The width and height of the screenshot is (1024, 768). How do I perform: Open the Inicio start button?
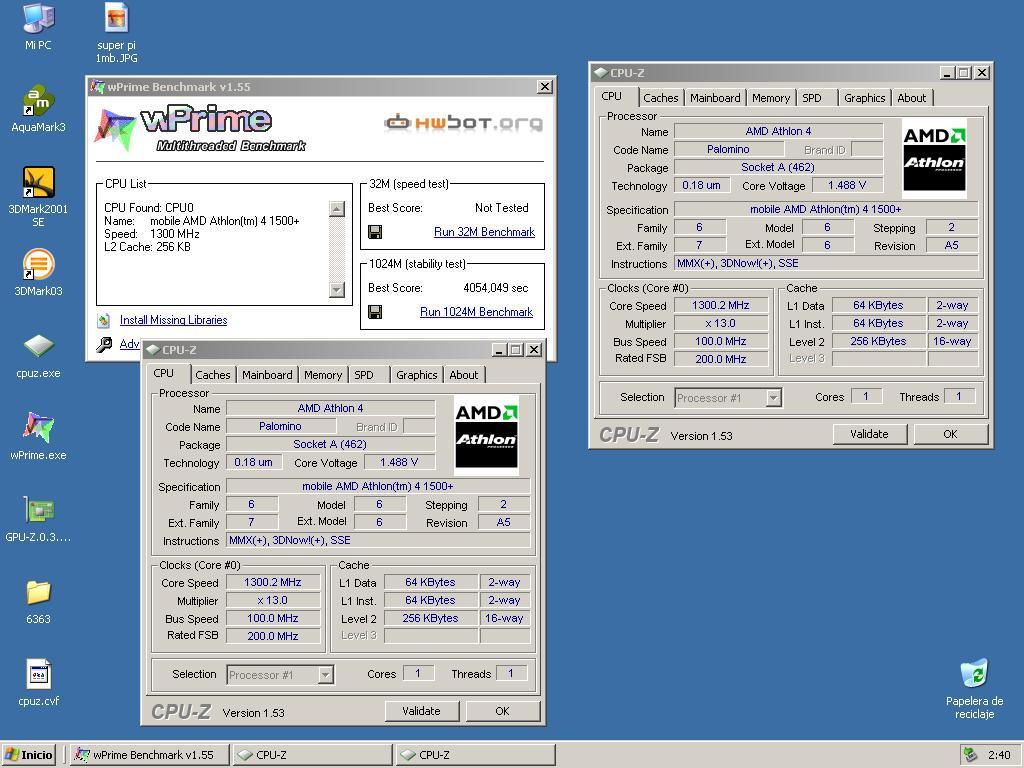29,754
